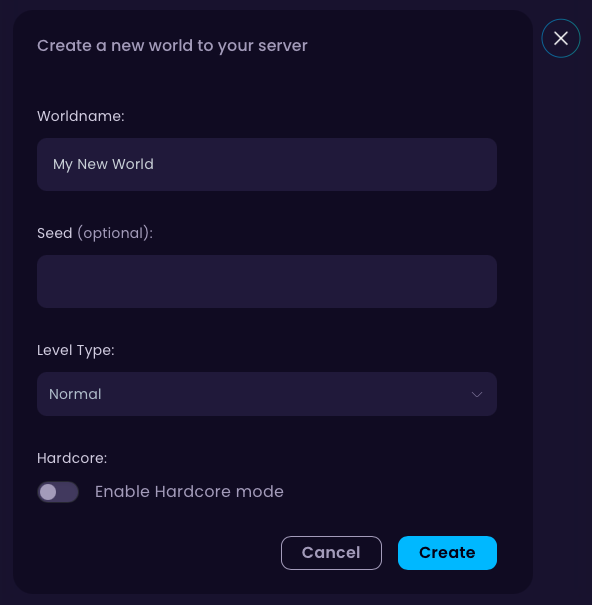Click the Worldname text field
Viewport: 592px width, 605px height.
(267, 164)
